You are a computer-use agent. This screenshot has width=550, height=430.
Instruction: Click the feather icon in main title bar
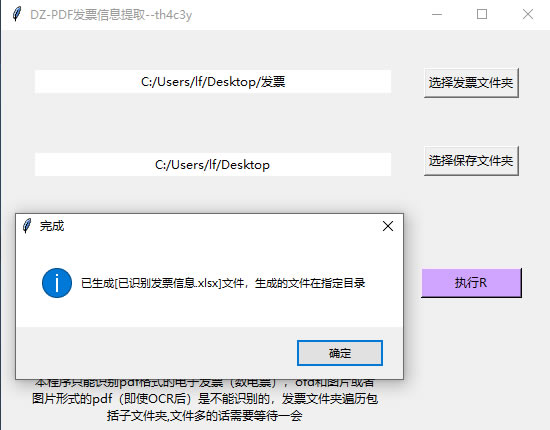click(16, 14)
